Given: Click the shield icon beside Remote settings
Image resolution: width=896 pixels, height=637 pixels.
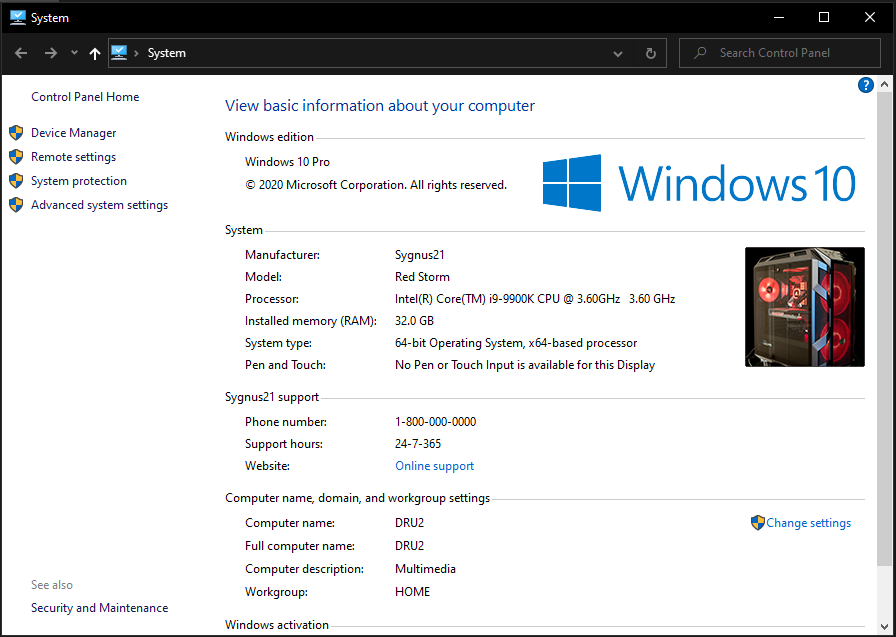Looking at the screenshot, I should pos(16,157).
